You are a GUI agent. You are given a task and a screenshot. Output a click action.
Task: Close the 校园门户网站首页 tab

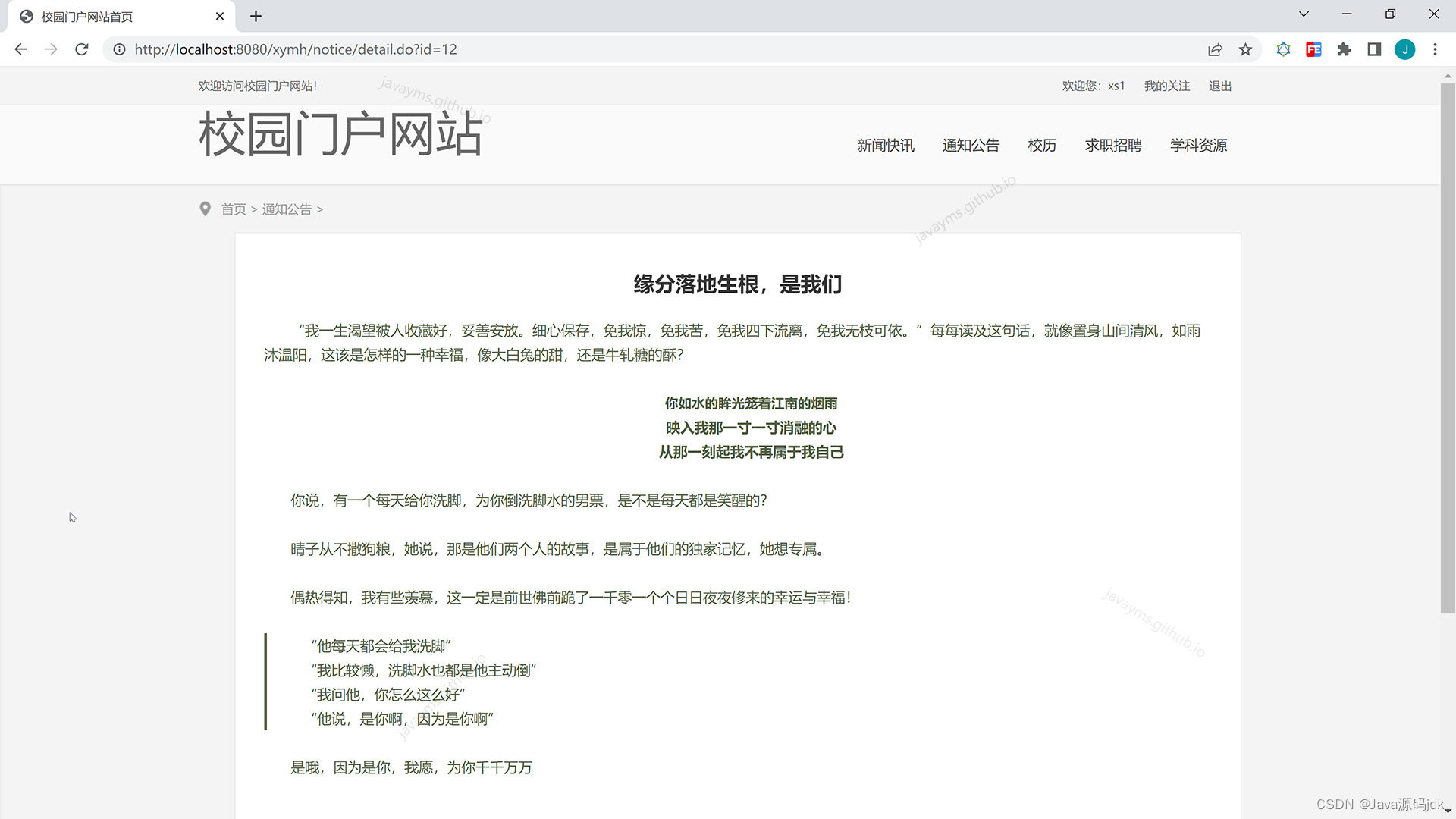pos(220,16)
